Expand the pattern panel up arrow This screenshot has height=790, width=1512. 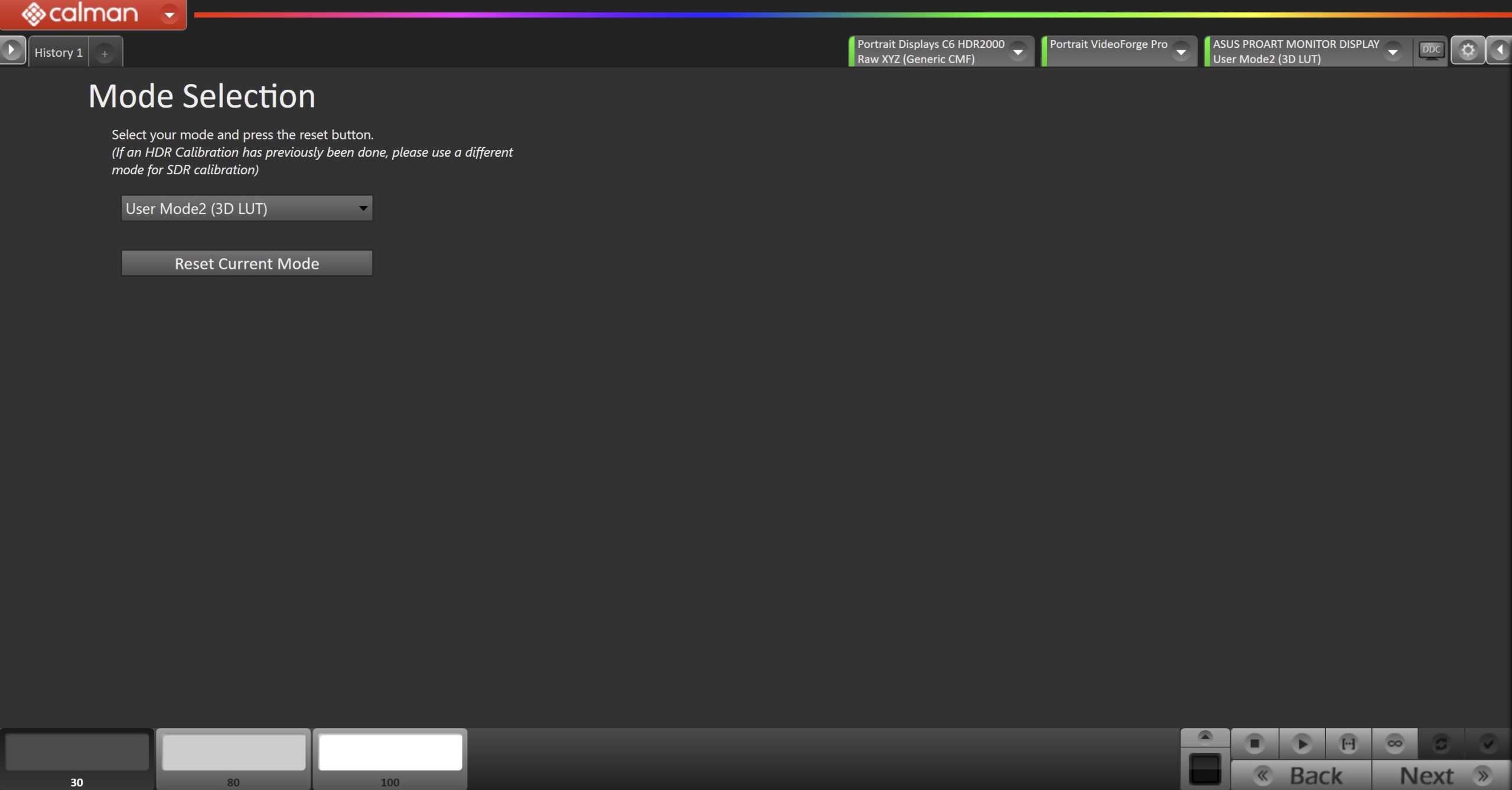(1205, 737)
